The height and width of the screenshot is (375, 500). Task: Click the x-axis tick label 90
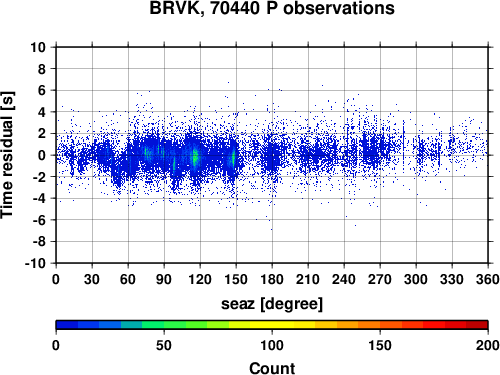pos(164,279)
